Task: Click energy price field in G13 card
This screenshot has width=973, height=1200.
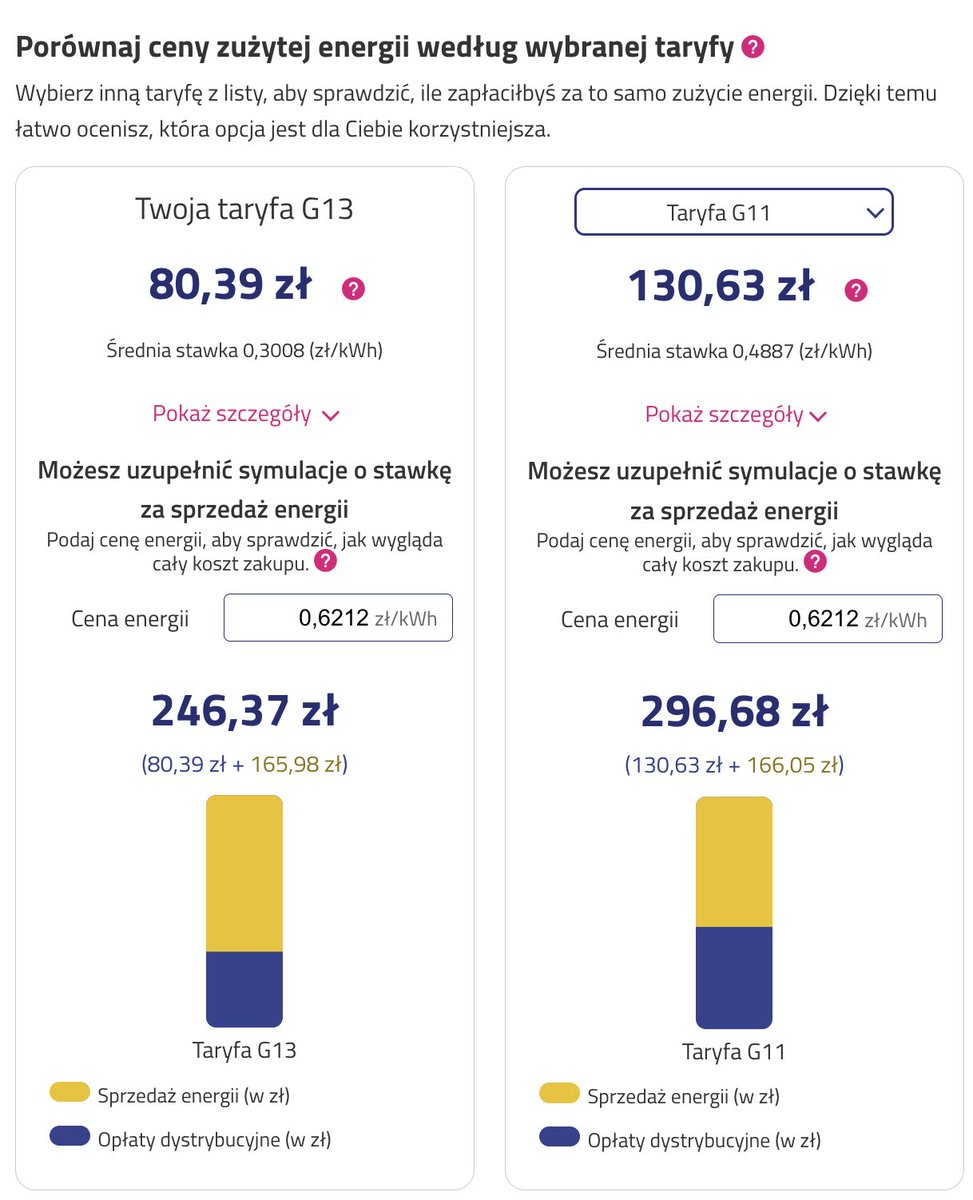Action: pos(338,618)
